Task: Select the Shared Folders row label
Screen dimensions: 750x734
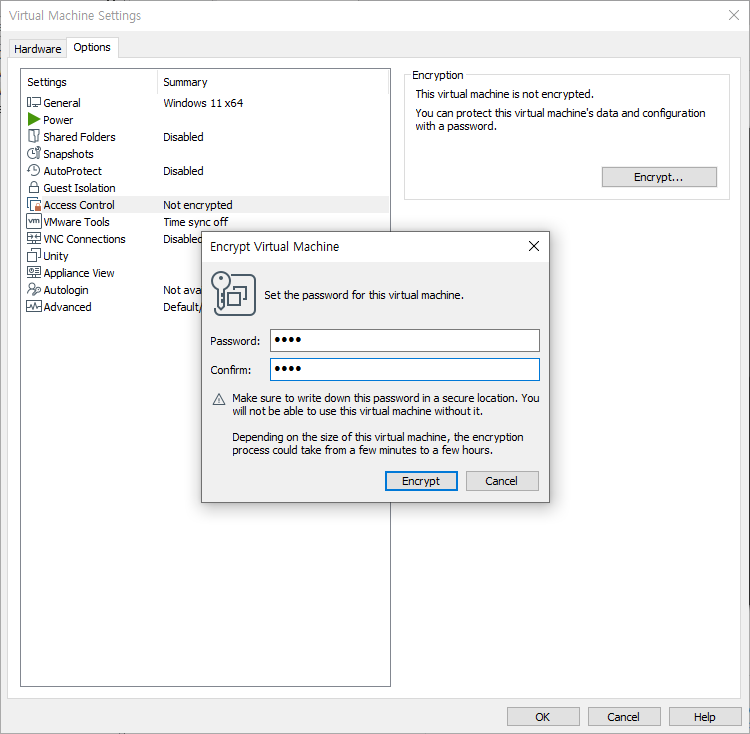Action: click(79, 137)
